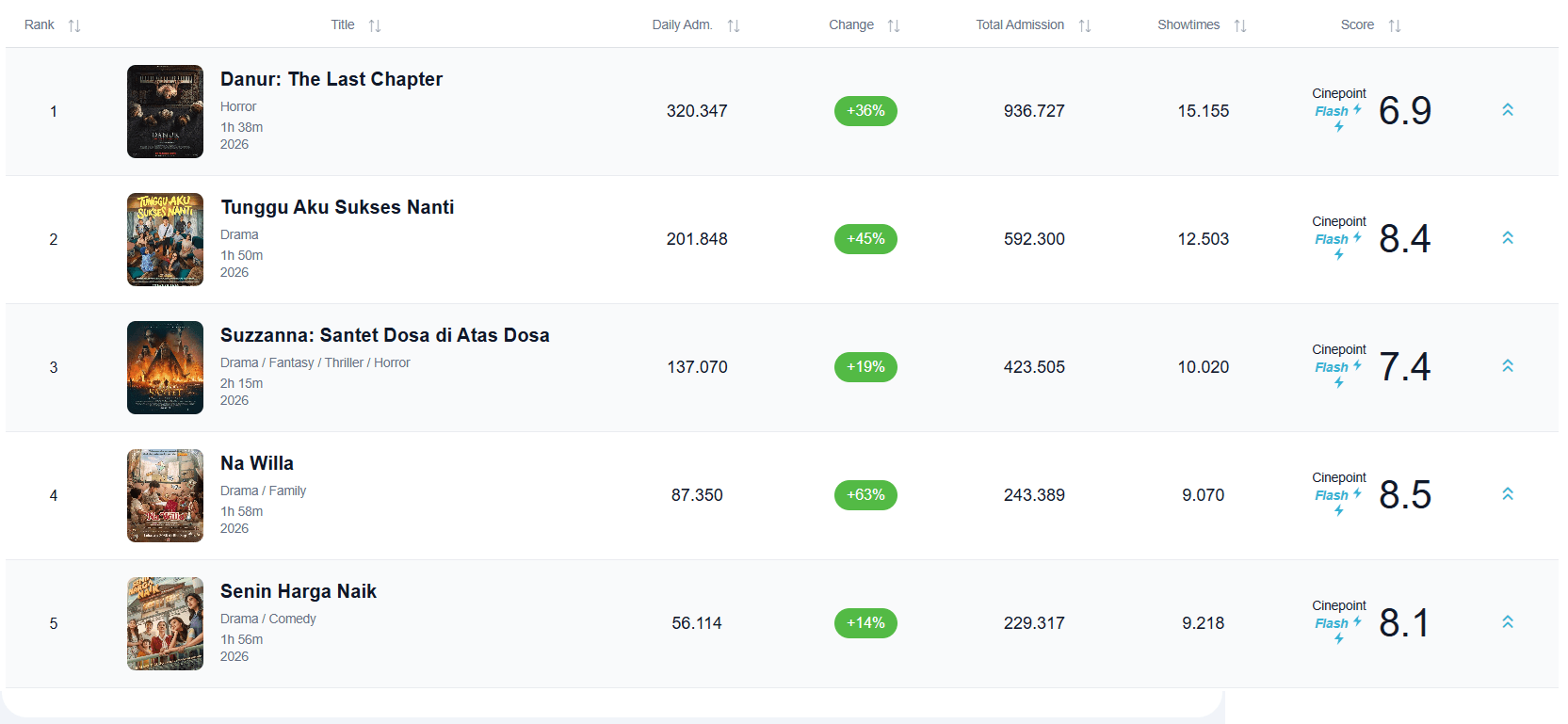This screenshot has height=724, width=1568.
Task: Click the Total Admission column header
Action: [x=1020, y=24]
